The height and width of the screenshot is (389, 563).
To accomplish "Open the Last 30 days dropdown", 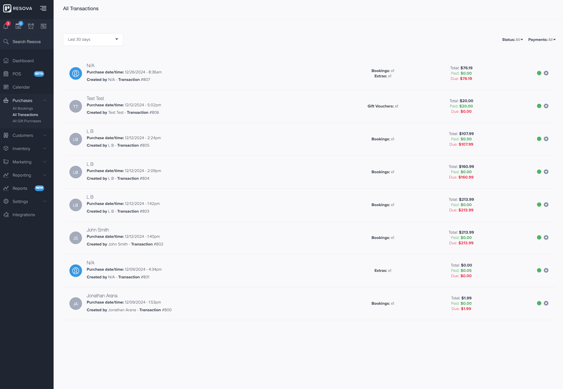I will point(93,40).
